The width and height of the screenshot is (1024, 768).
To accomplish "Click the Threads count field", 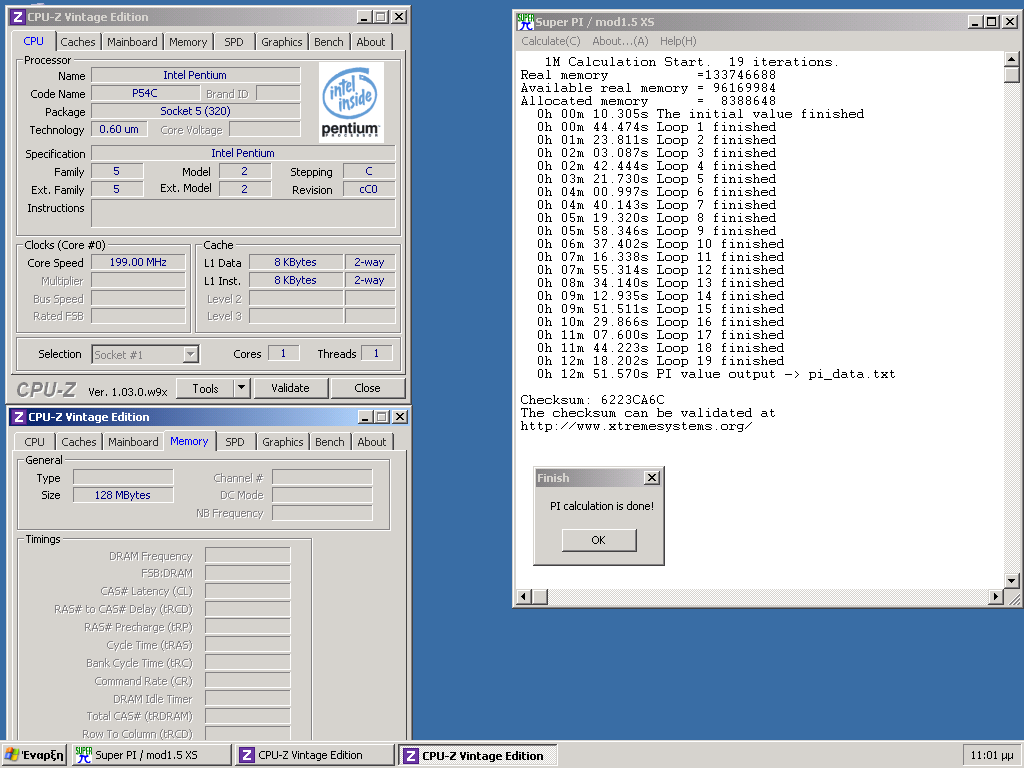I will [376, 353].
